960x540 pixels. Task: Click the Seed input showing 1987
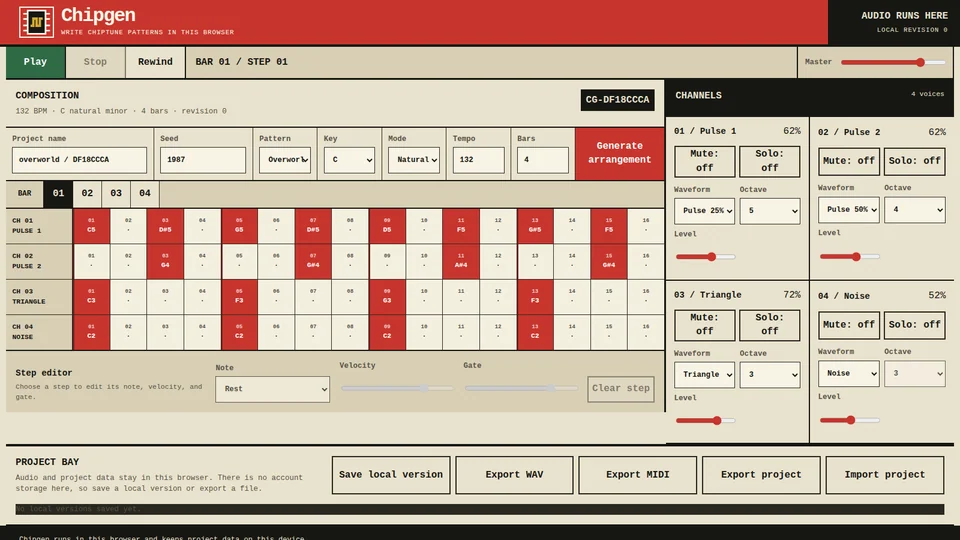click(203, 160)
